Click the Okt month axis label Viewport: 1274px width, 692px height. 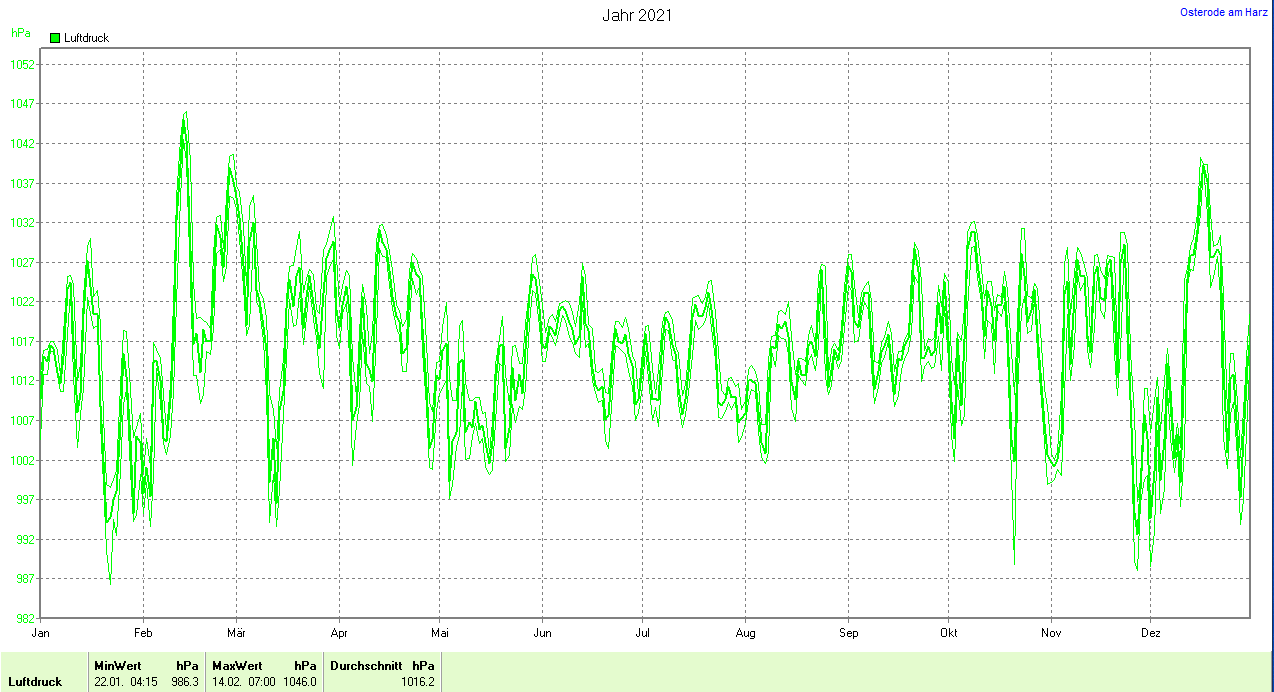click(949, 633)
